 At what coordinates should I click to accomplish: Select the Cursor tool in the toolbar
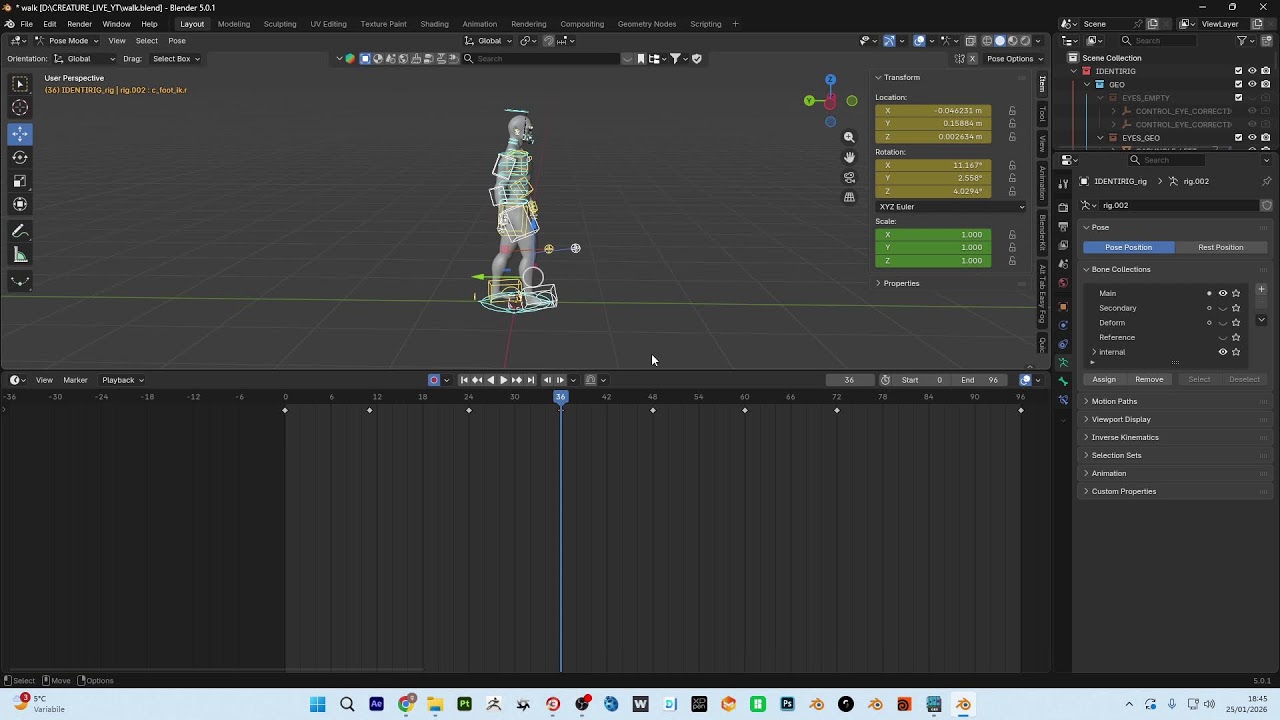20,107
